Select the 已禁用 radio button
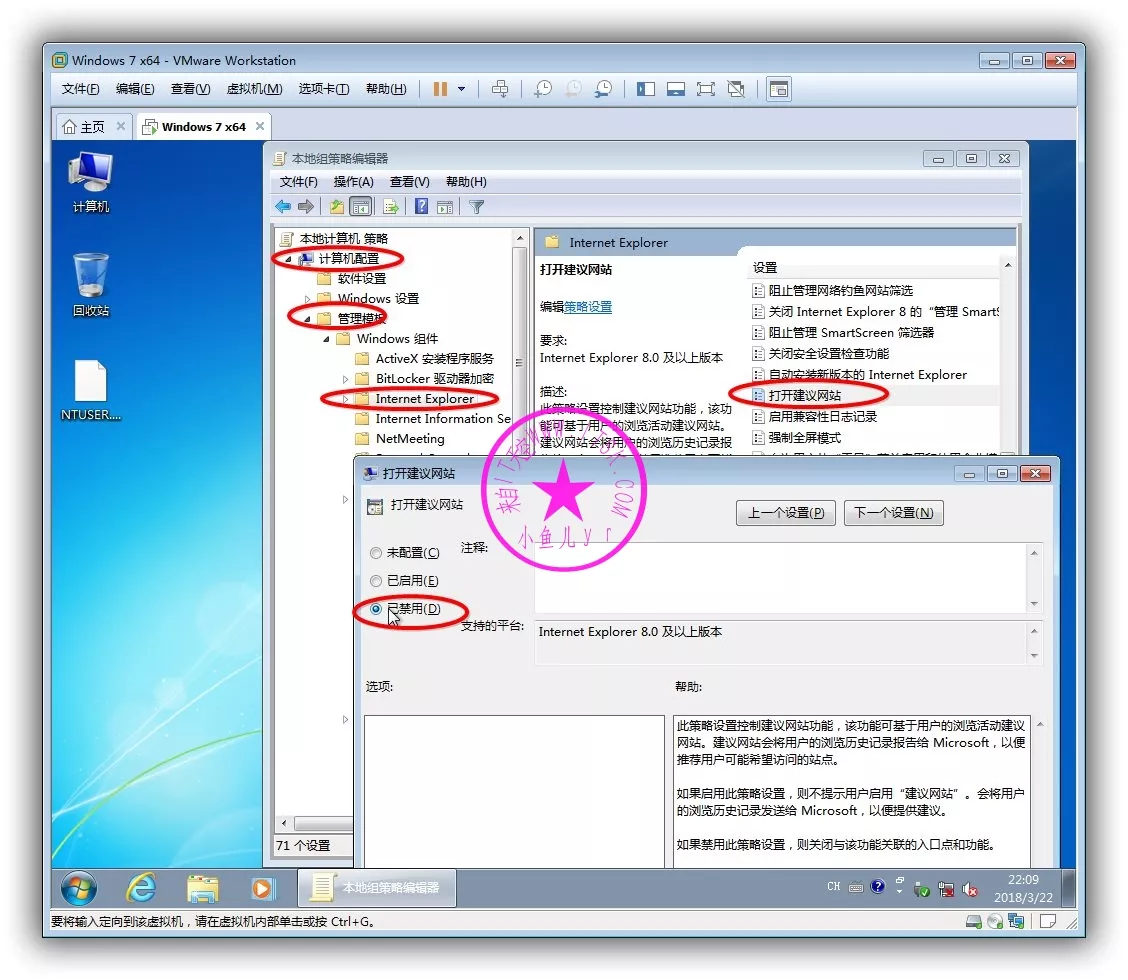This screenshot has width=1128, height=980. point(376,609)
